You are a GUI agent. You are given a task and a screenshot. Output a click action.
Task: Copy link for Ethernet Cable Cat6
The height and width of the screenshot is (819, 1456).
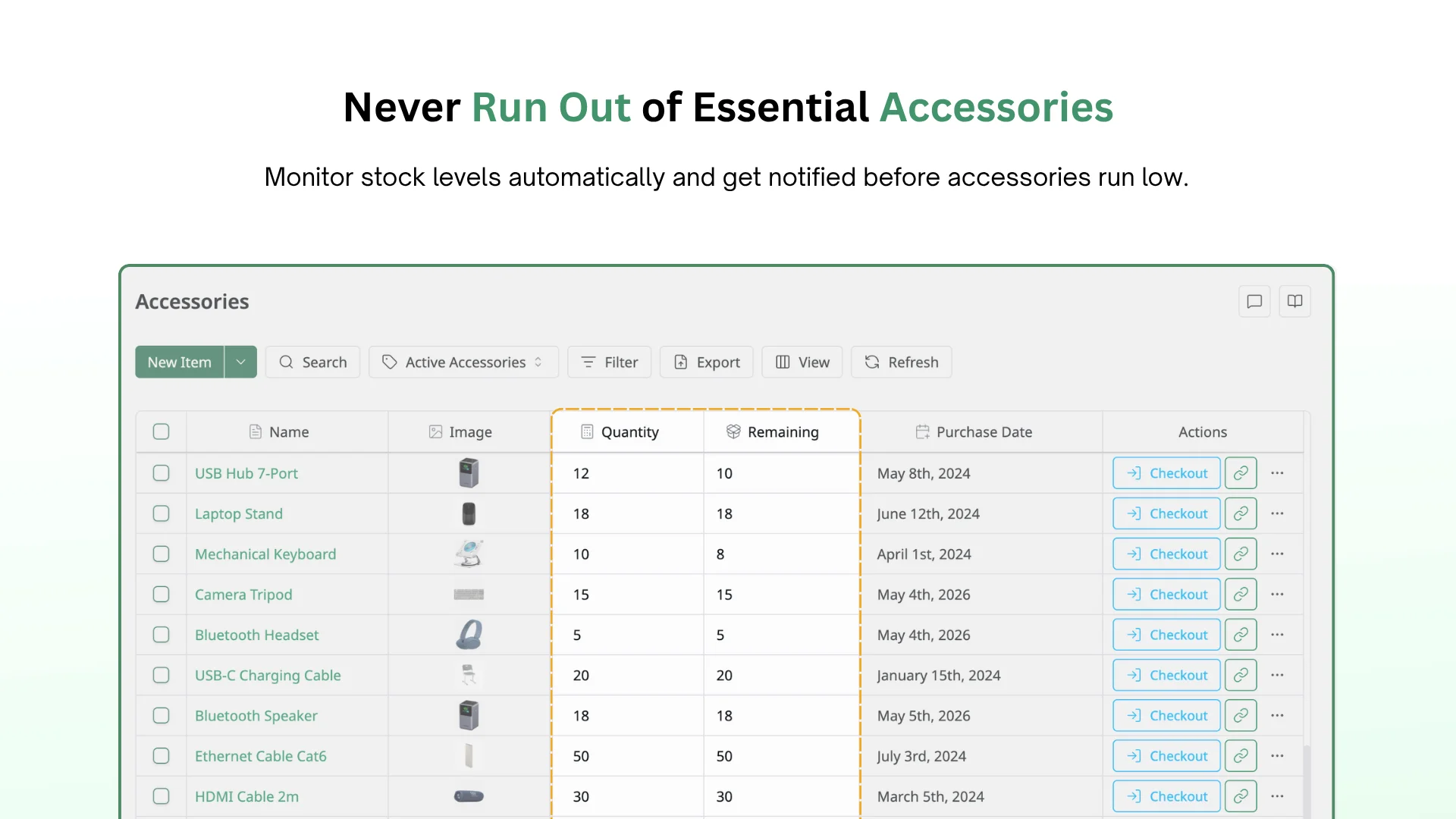point(1241,756)
